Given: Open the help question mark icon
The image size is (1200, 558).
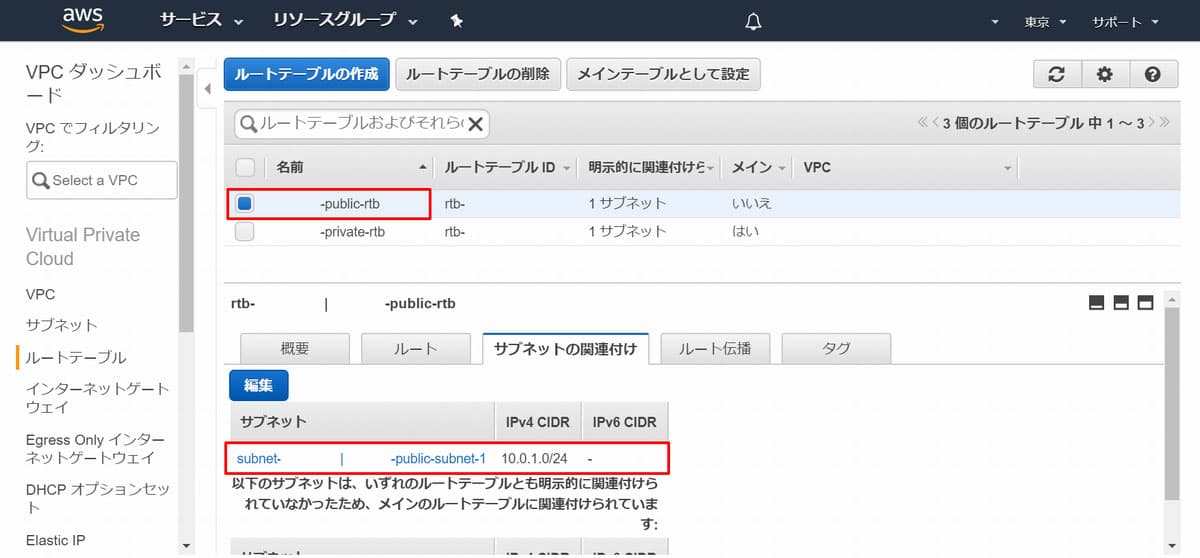Looking at the screenshot, I should 1152,74.
